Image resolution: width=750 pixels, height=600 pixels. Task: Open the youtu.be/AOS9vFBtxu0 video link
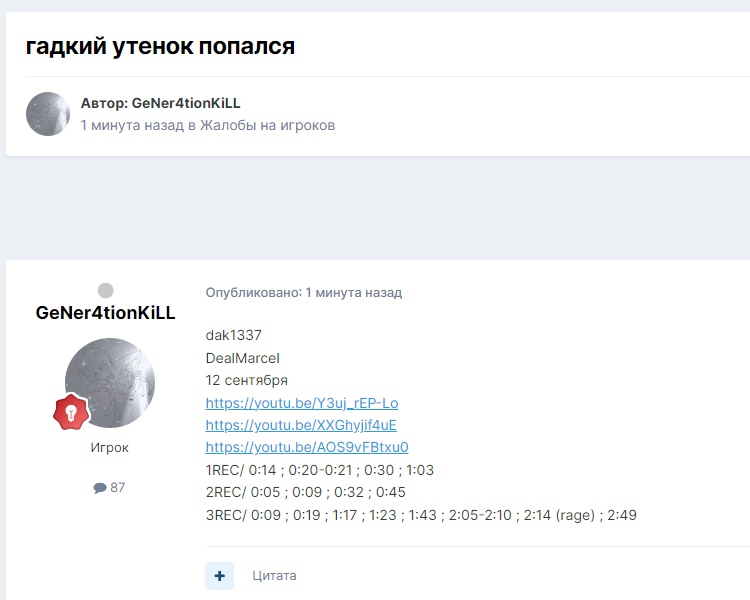pyautogui.click(x=307, y=447)
